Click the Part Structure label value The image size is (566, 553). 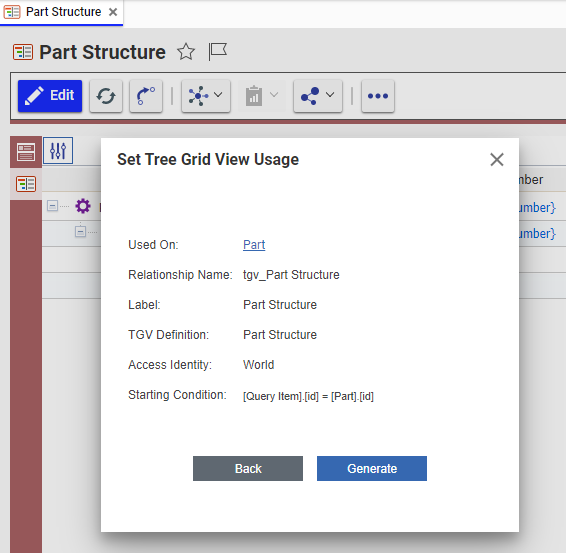coord(280,305)
